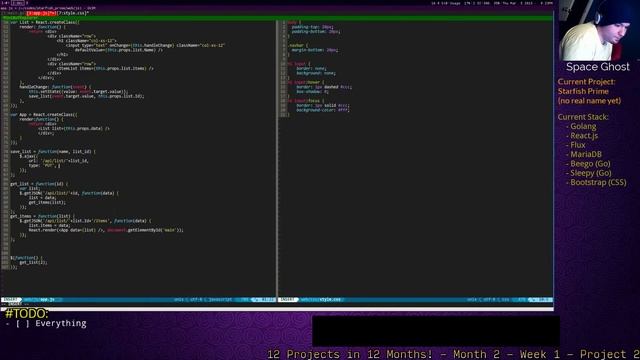The image size is (640, 360).
Task: Place cursor on 'var List = React.createClass' line
Action: (x=45, y=22)
